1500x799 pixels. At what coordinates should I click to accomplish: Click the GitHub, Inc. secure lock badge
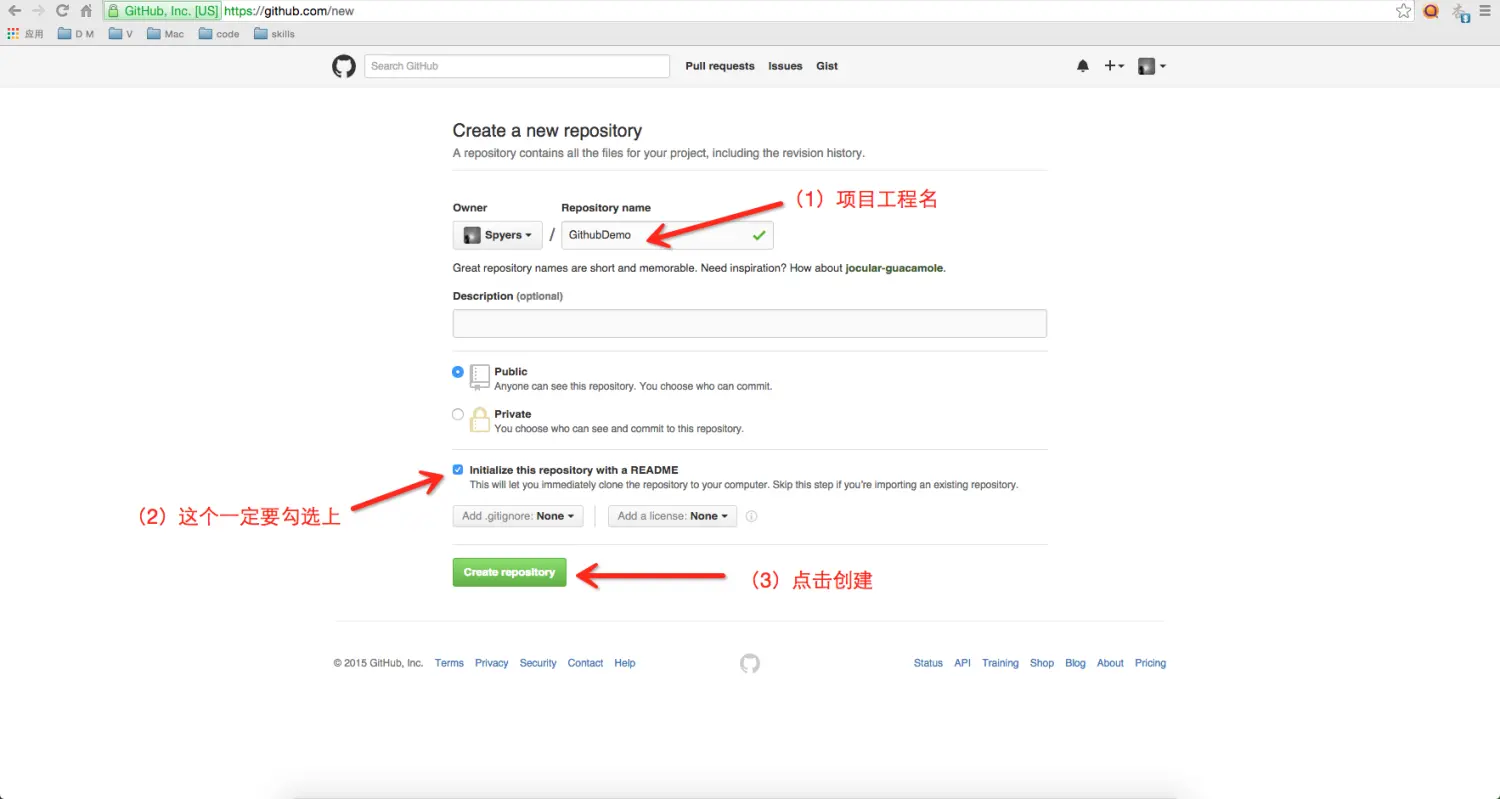click(162, 11)
